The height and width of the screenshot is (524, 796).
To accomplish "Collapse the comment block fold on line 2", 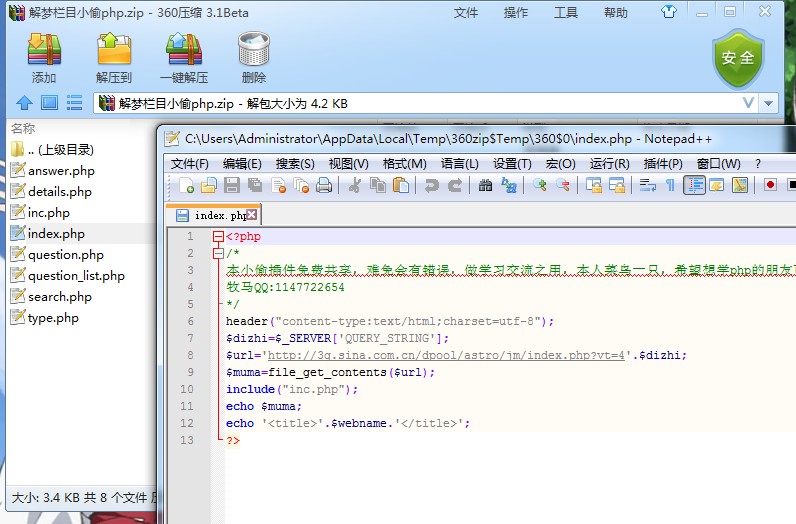I will 218,254.
